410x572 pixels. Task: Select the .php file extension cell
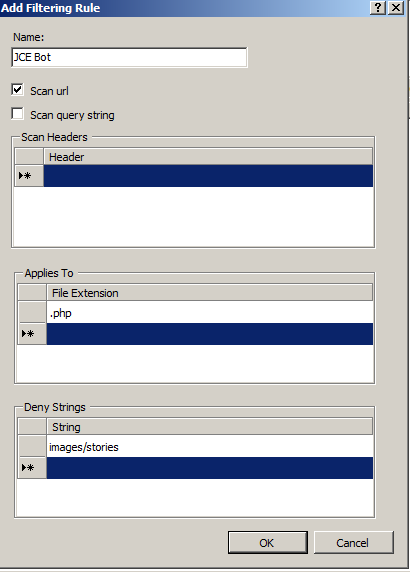210,313
